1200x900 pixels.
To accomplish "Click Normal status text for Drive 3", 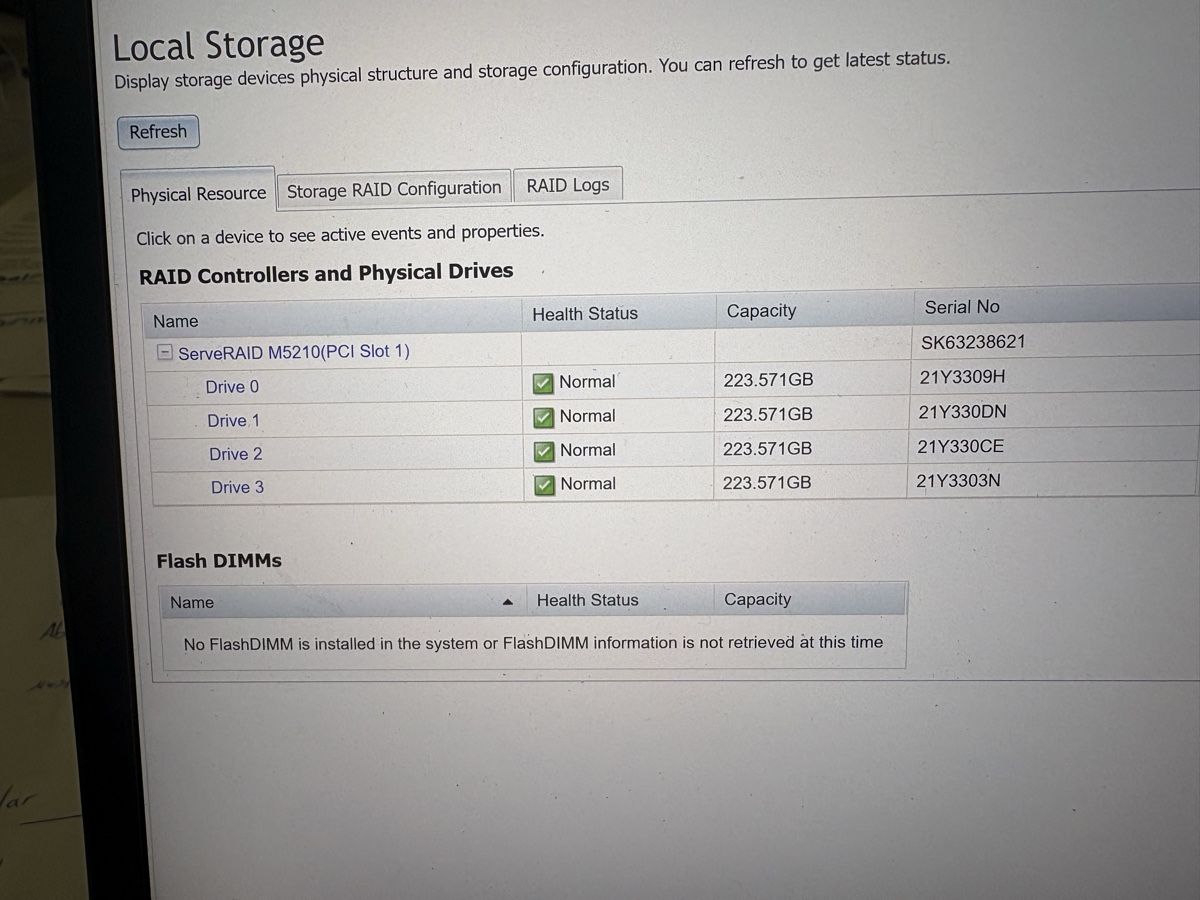I will pyautogui.click(x=588, y=484).
